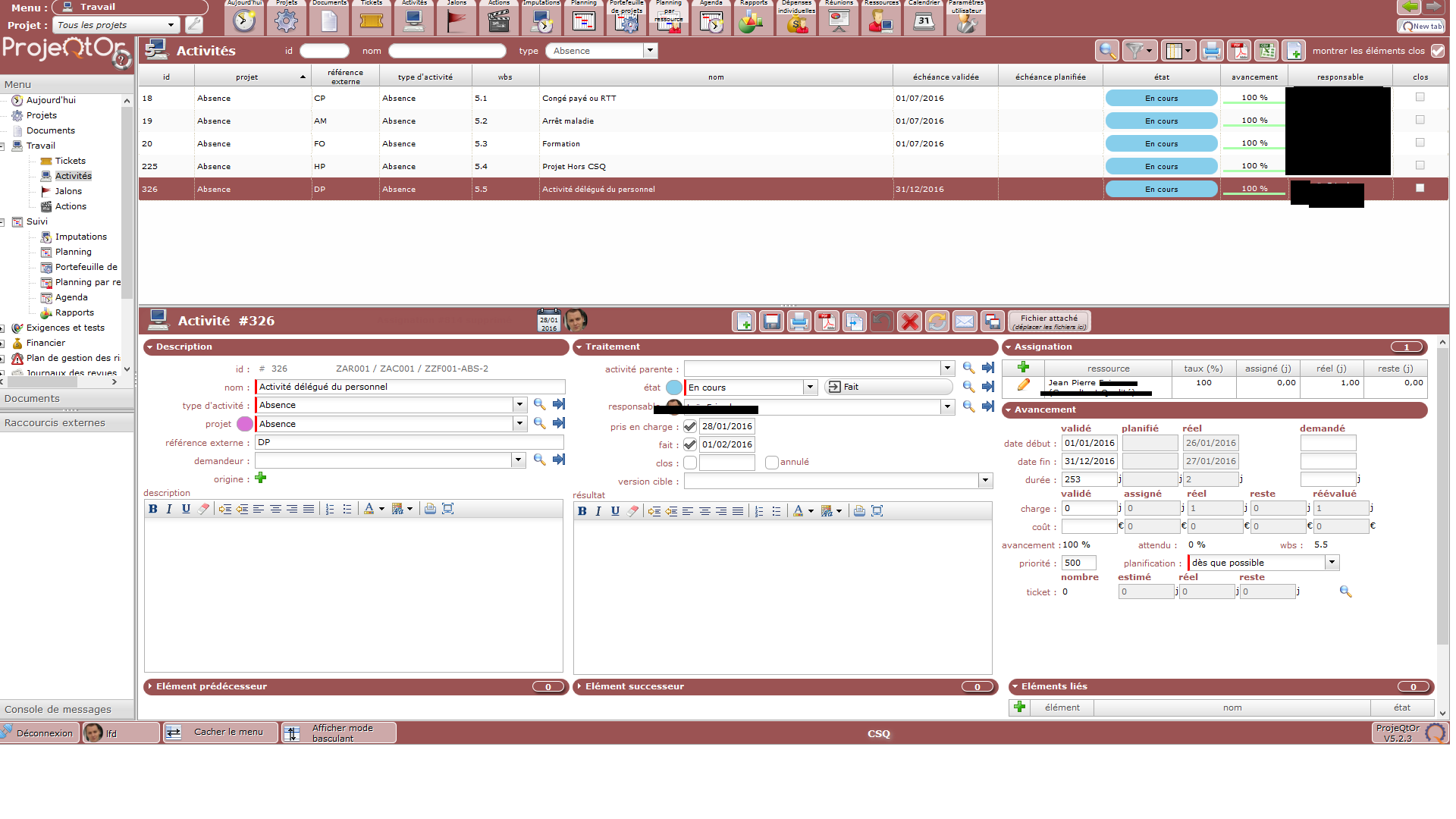Image resolution: width=1456 pixels, height=819 pixels.
Task: Export list to CSV icon
Action: pyautogui.click(x=1266, y=51)
